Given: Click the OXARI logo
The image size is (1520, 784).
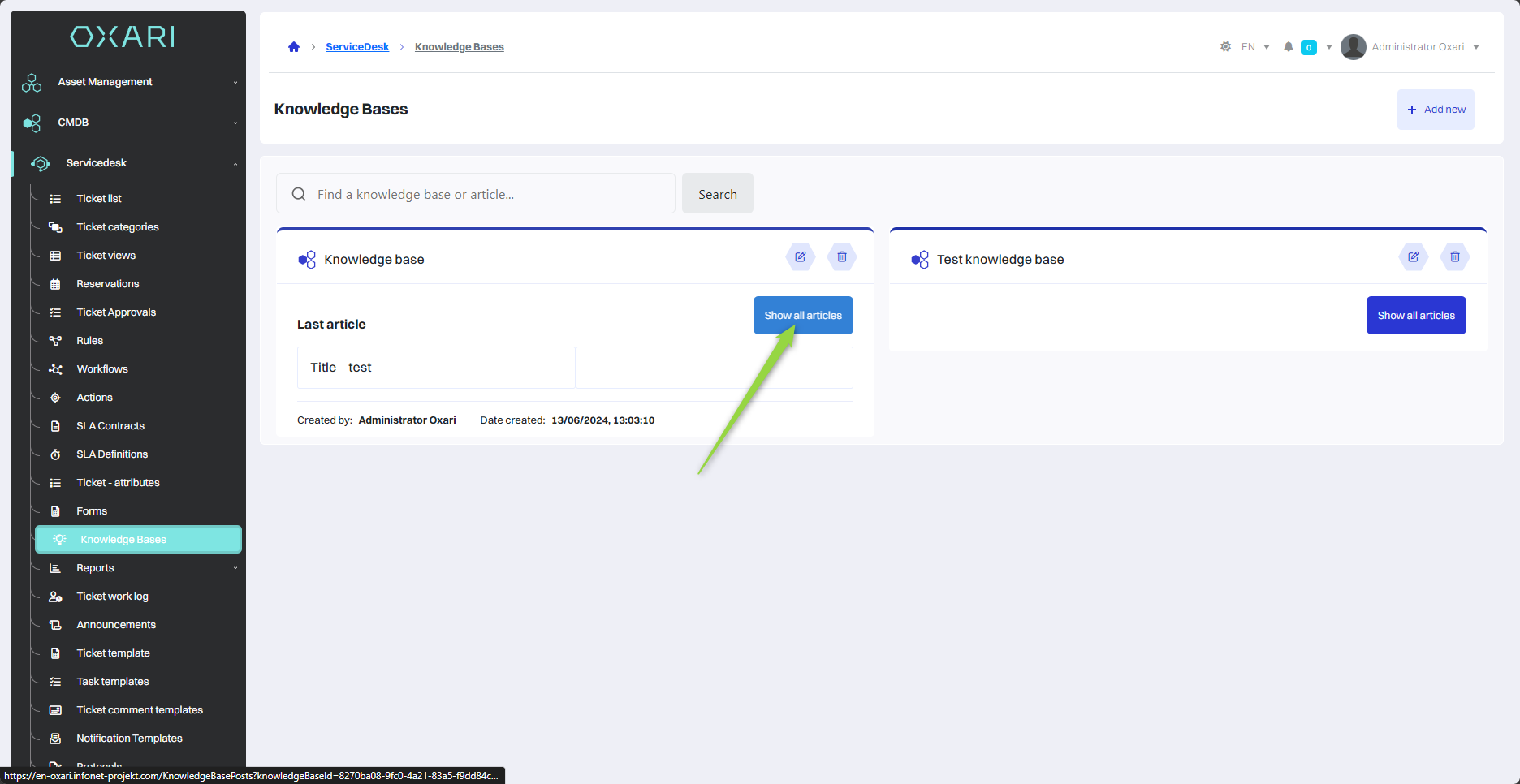Looking at the screenshot, I should coord(123,37).
